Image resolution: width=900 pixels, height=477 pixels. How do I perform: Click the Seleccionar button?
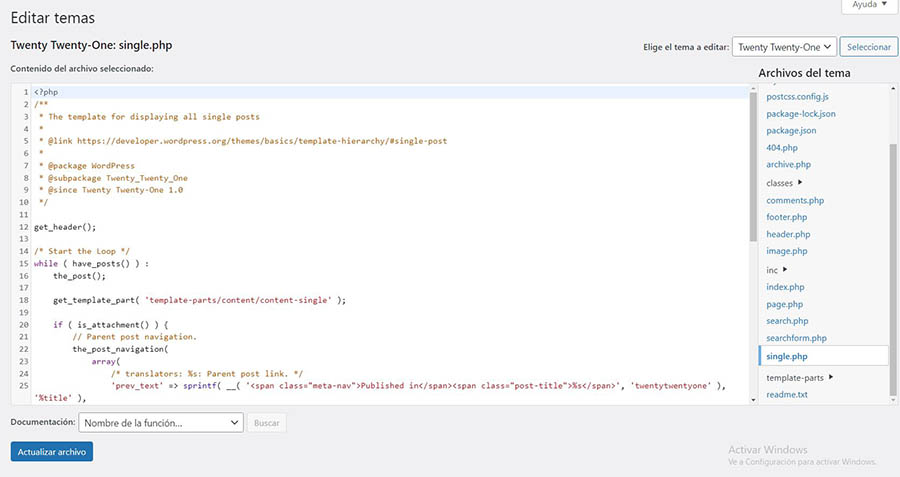tap(868, 47)
